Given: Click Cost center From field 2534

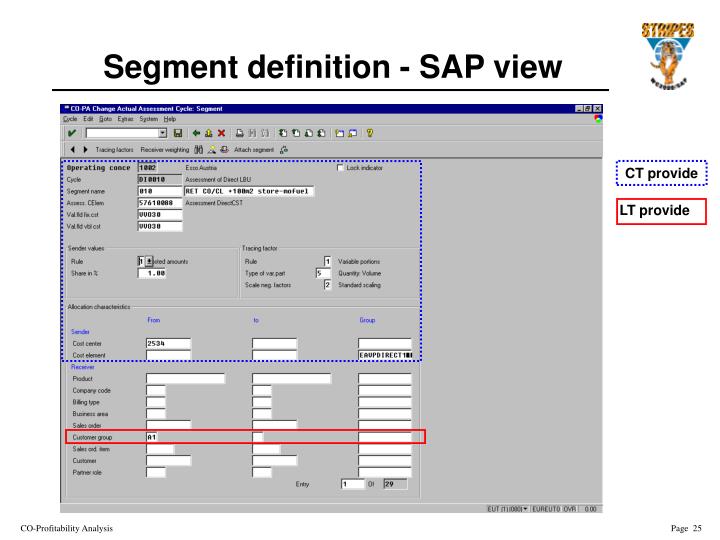Looking at the screenshot, I should [x=168, y=343].
